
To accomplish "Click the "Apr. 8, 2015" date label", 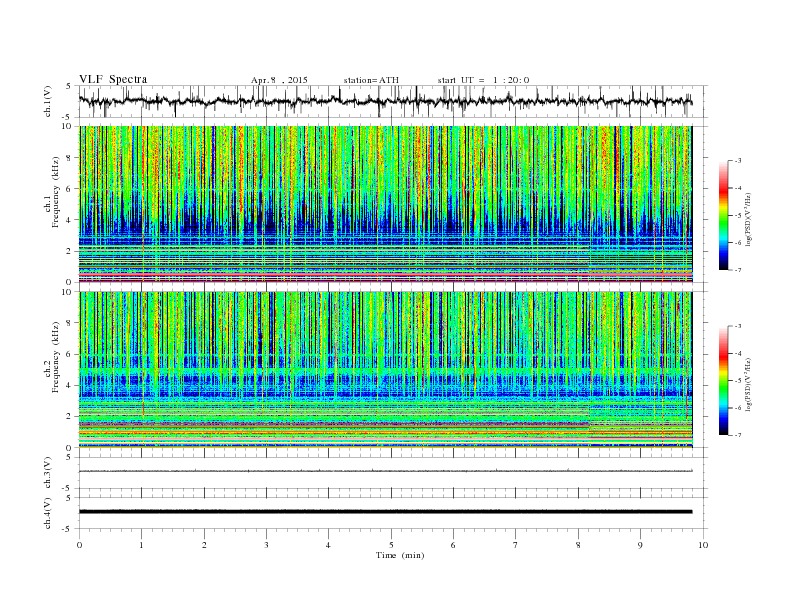I will (279, 80).
